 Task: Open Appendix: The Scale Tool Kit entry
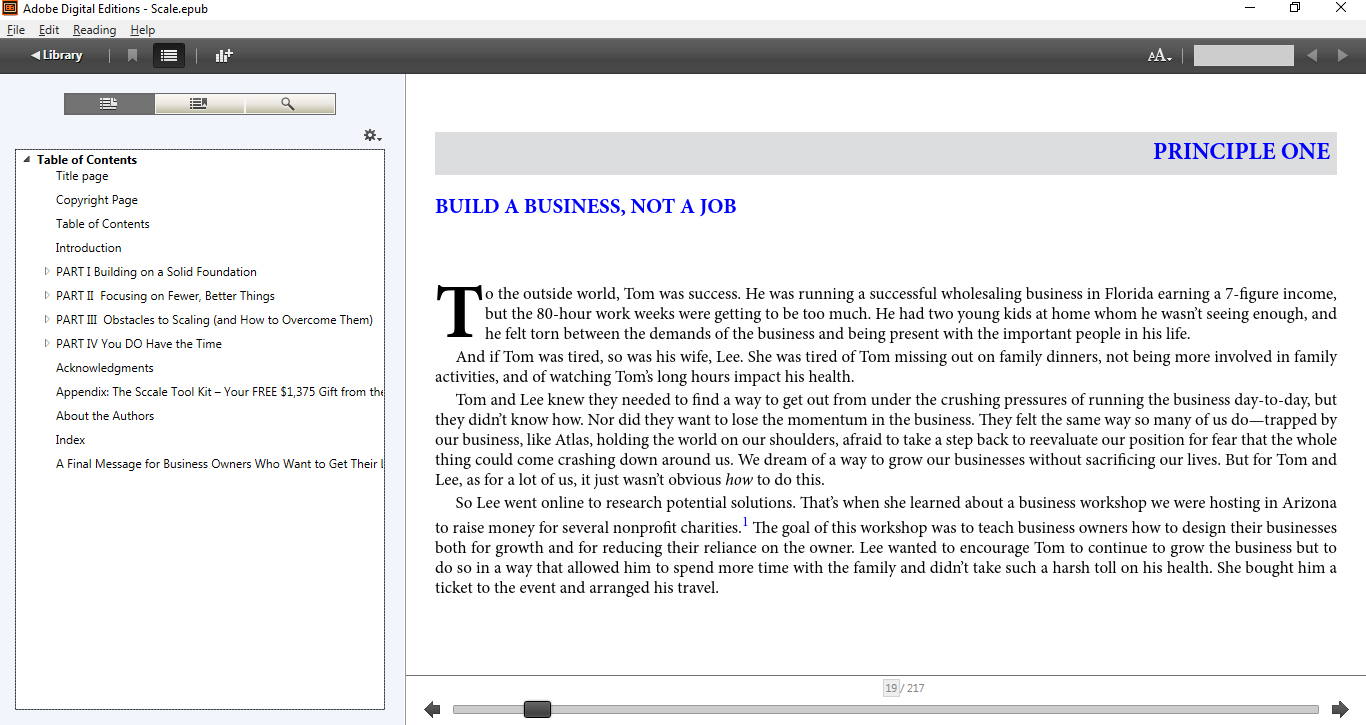219,392
